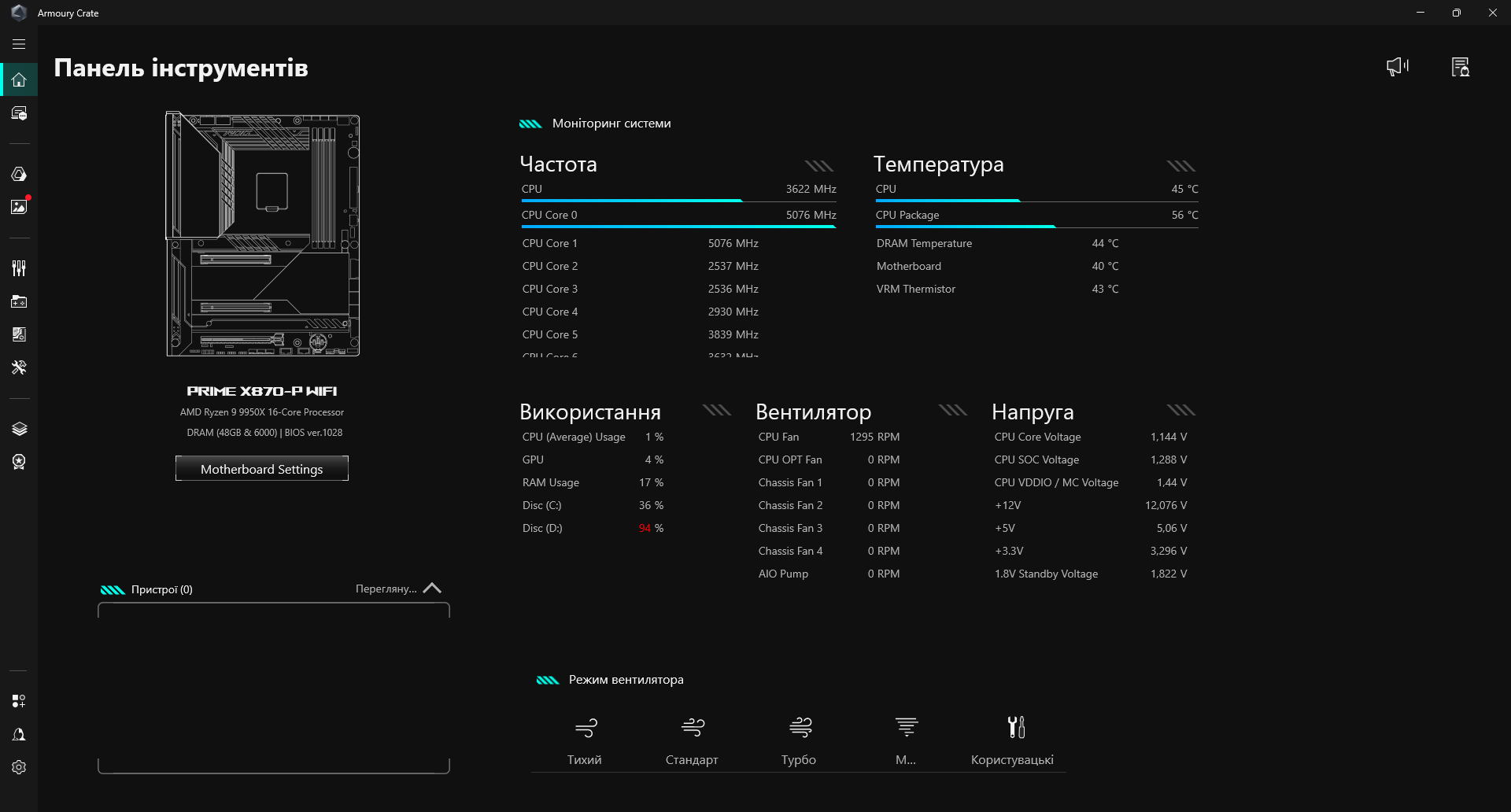The image size is (1511, 812).
Task: Click the "Пристрої (0)" heading
Action: pos(162,589)
